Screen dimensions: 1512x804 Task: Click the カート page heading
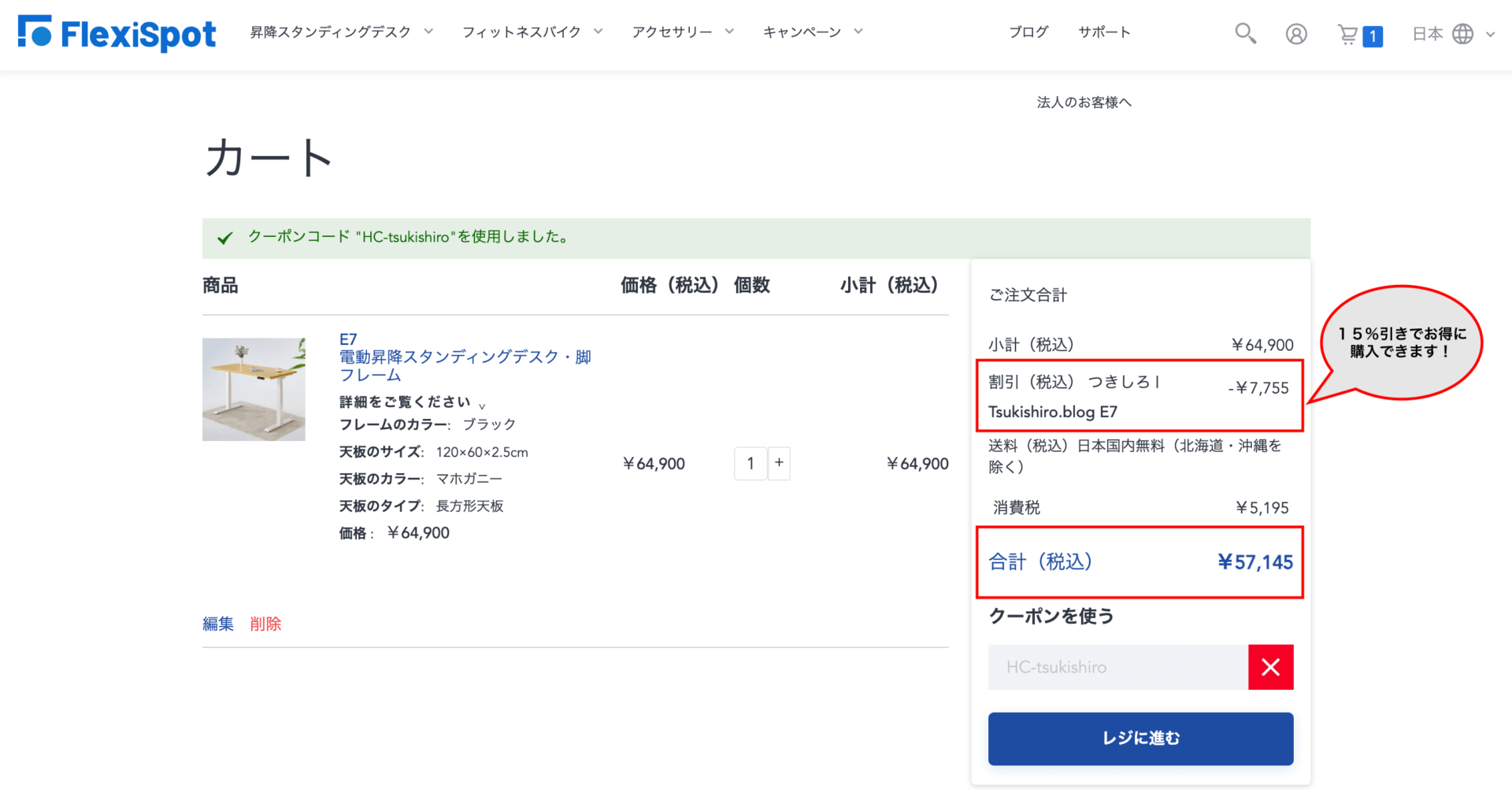click(269, 157)
